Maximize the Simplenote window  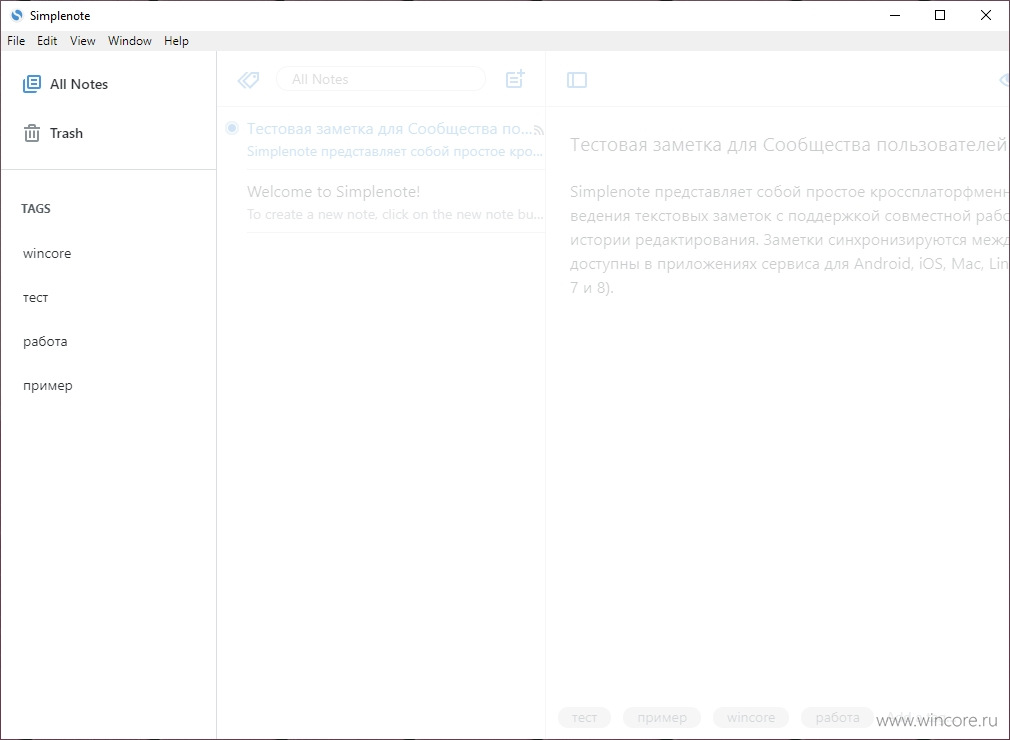(x=940, y=15)
